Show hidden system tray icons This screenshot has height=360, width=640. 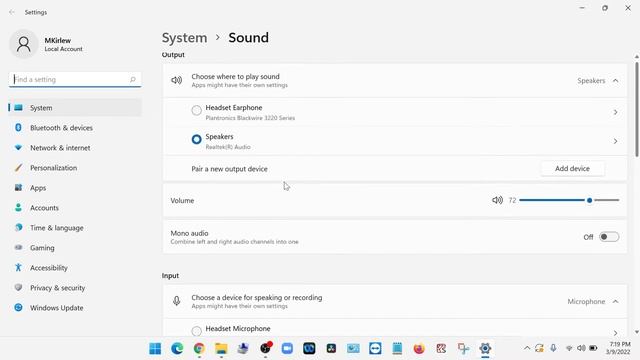(x=527, y=348)
